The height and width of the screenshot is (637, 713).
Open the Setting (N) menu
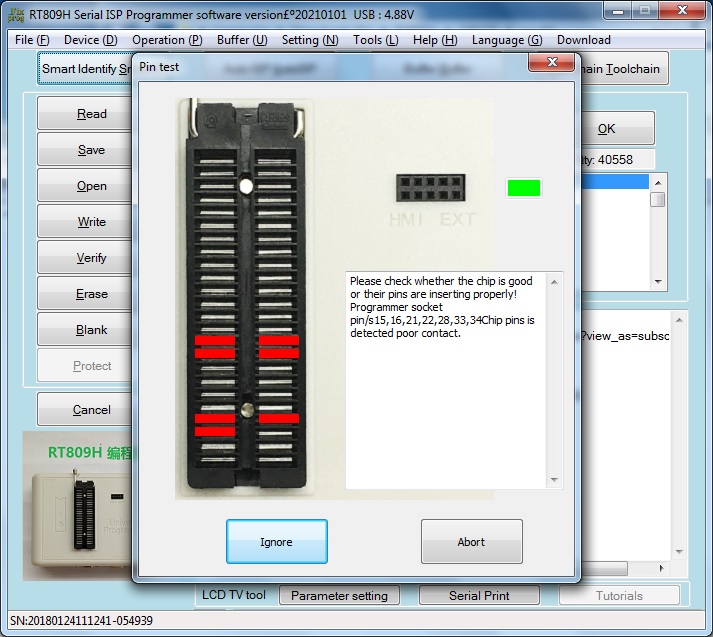click(x=310, y=40)
